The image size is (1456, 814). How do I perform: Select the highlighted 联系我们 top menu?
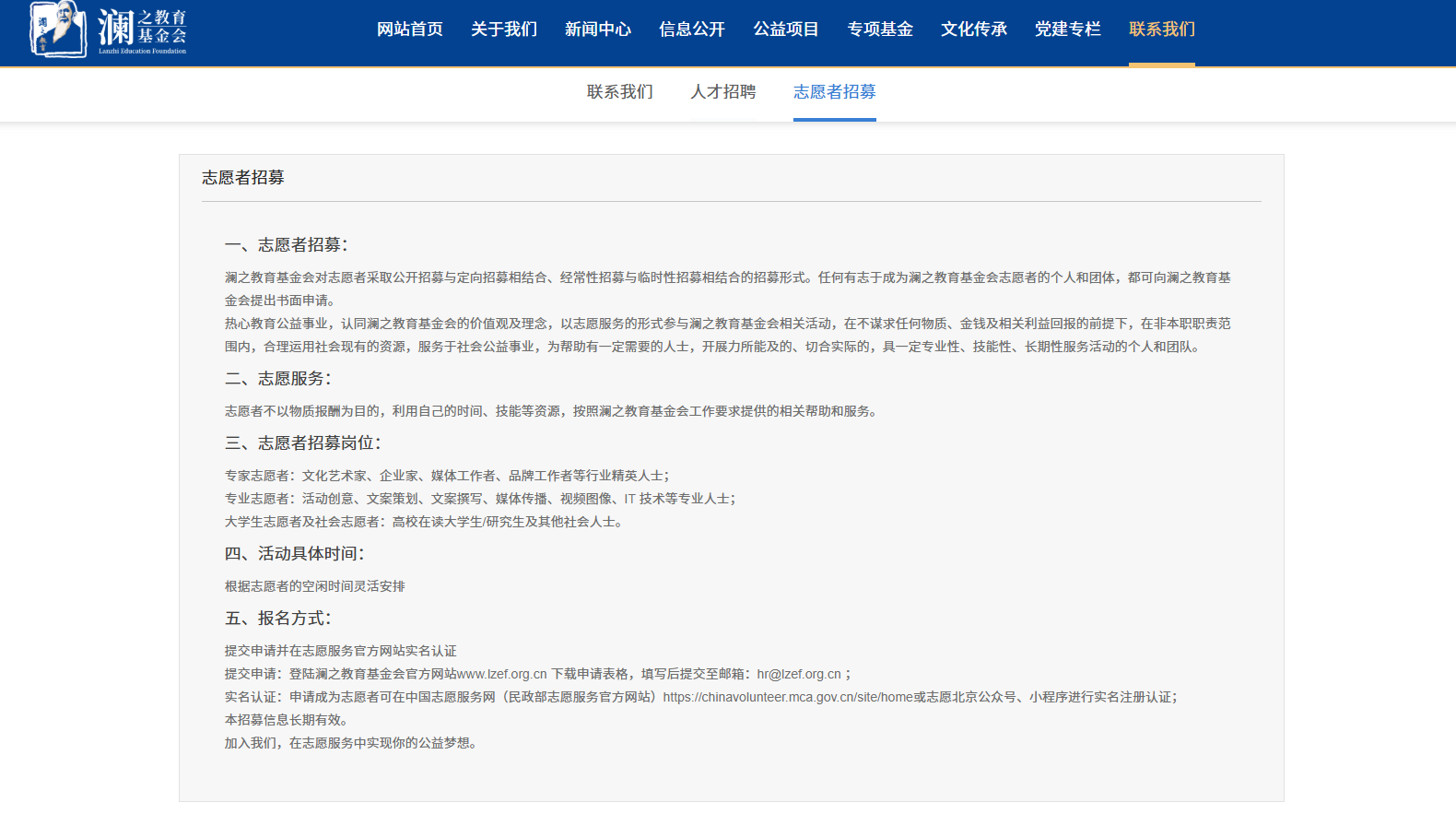[x=1161, y=29]
